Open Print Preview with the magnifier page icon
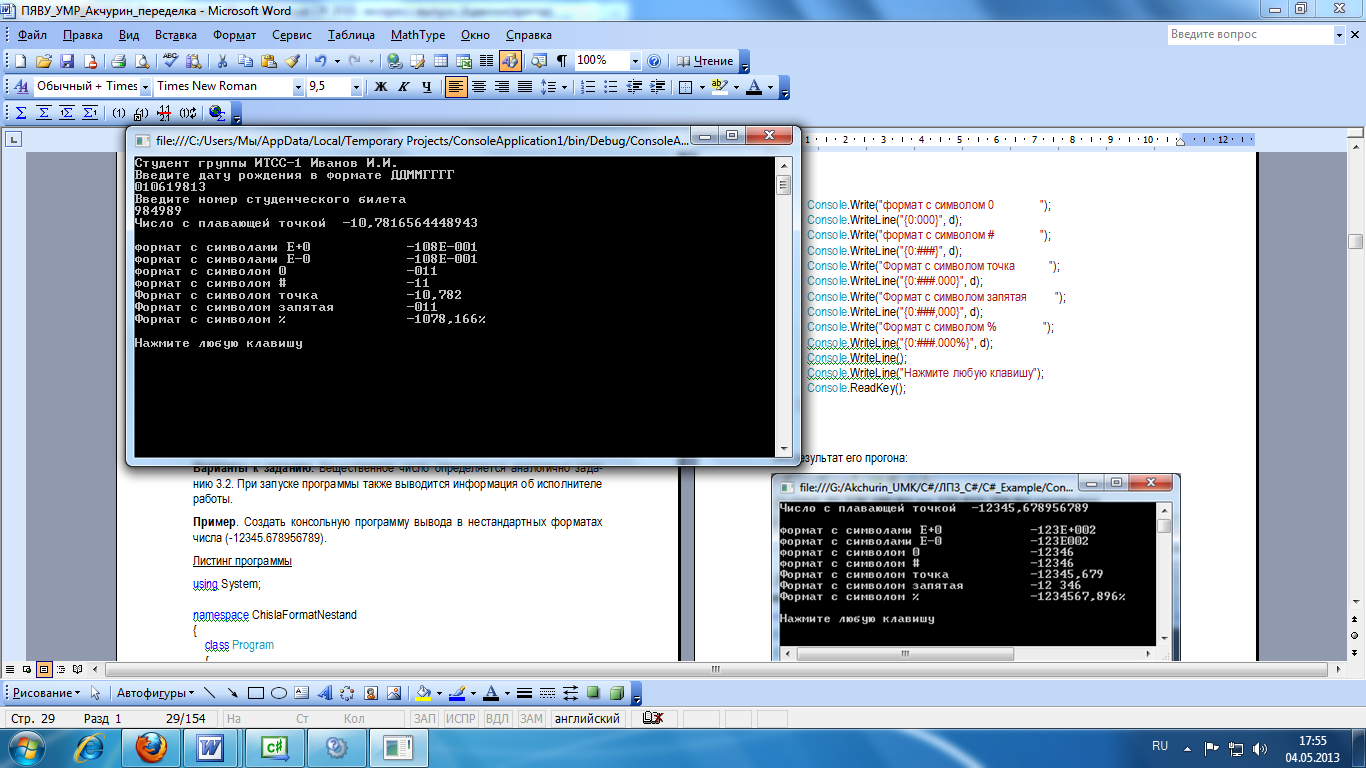This screenshot has height=768, width=1366. 142,61
